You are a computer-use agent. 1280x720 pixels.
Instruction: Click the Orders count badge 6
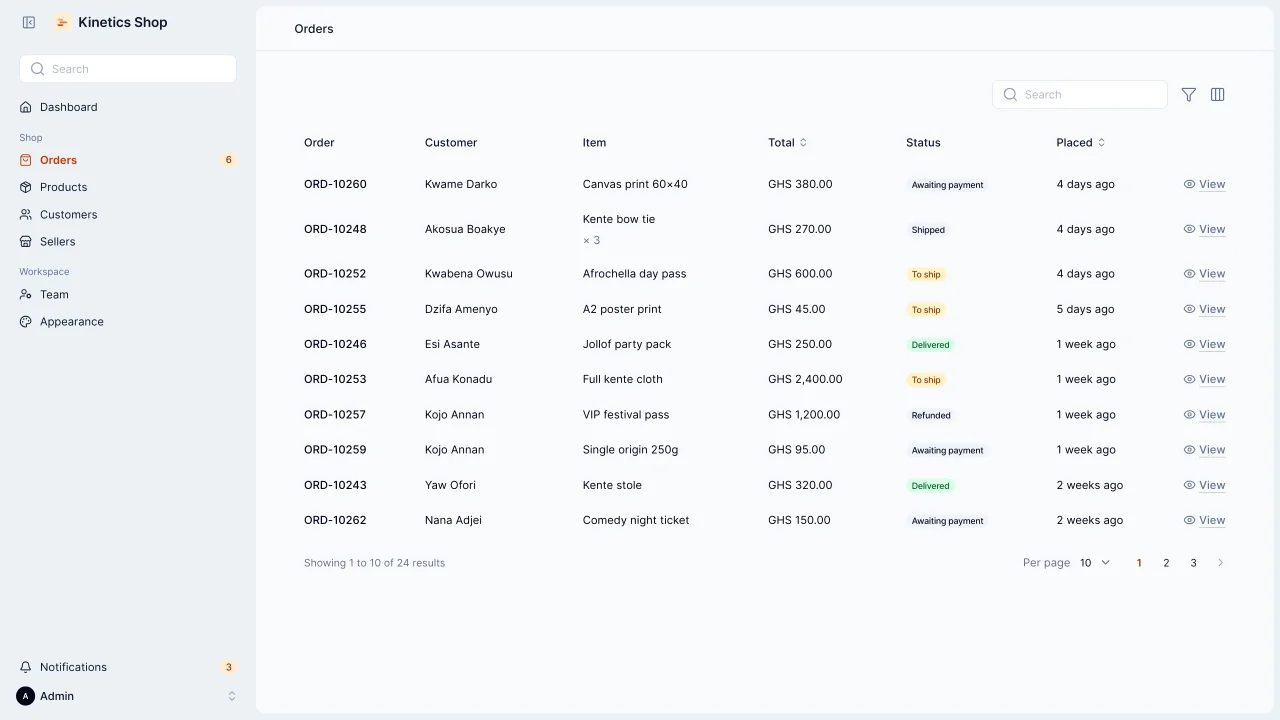[228, 160]
